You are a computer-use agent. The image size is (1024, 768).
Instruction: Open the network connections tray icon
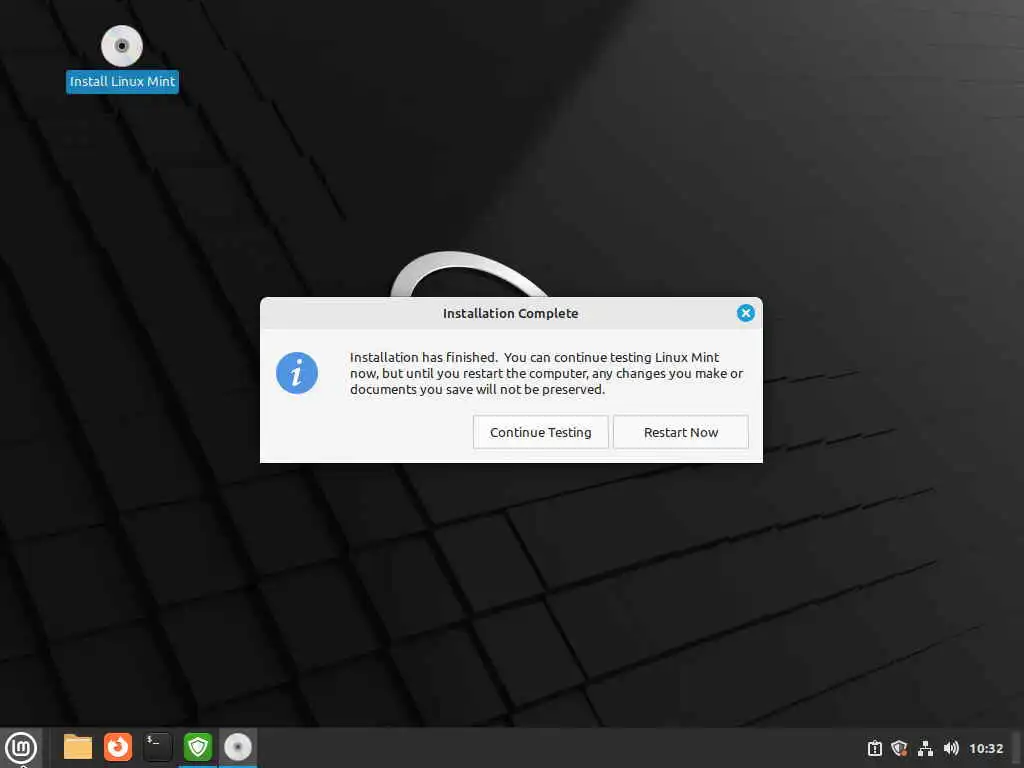coord(925,748)
